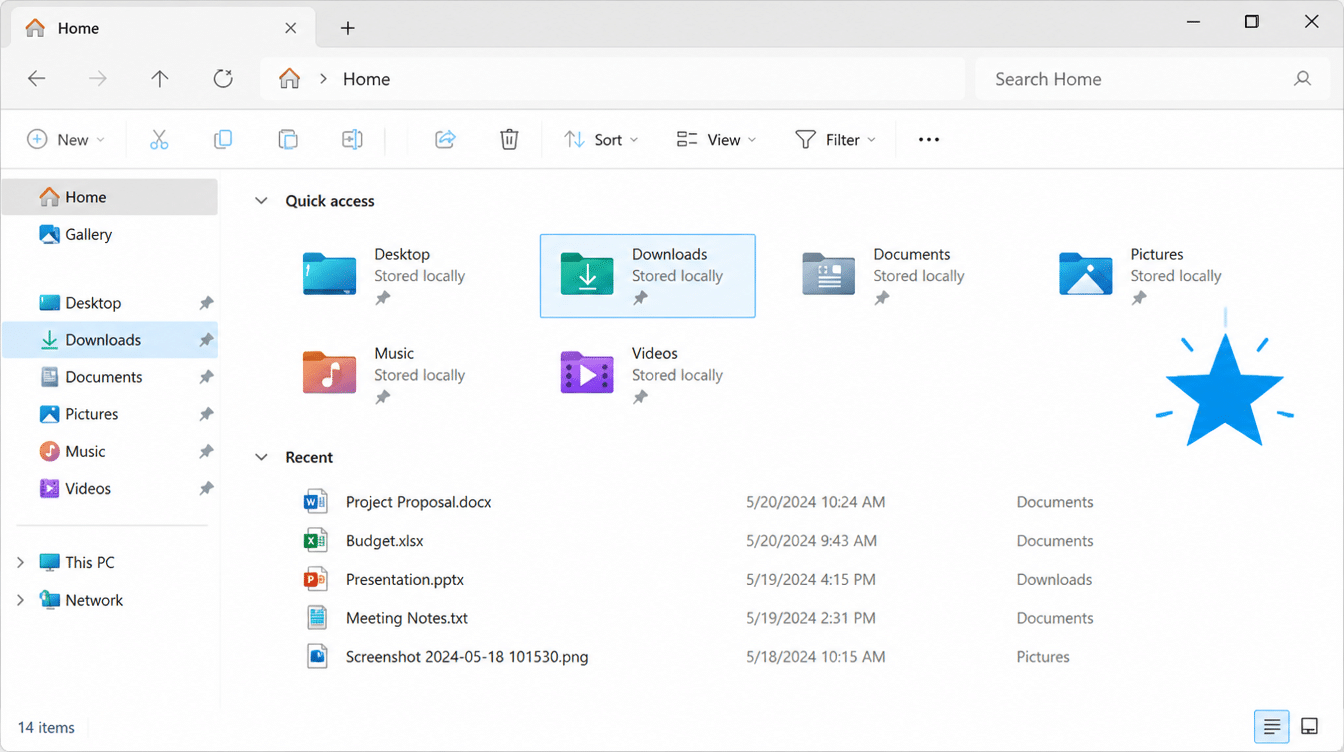
Task: Open the Pictures folder tile in Quick access
Action: coord(1140,275)
